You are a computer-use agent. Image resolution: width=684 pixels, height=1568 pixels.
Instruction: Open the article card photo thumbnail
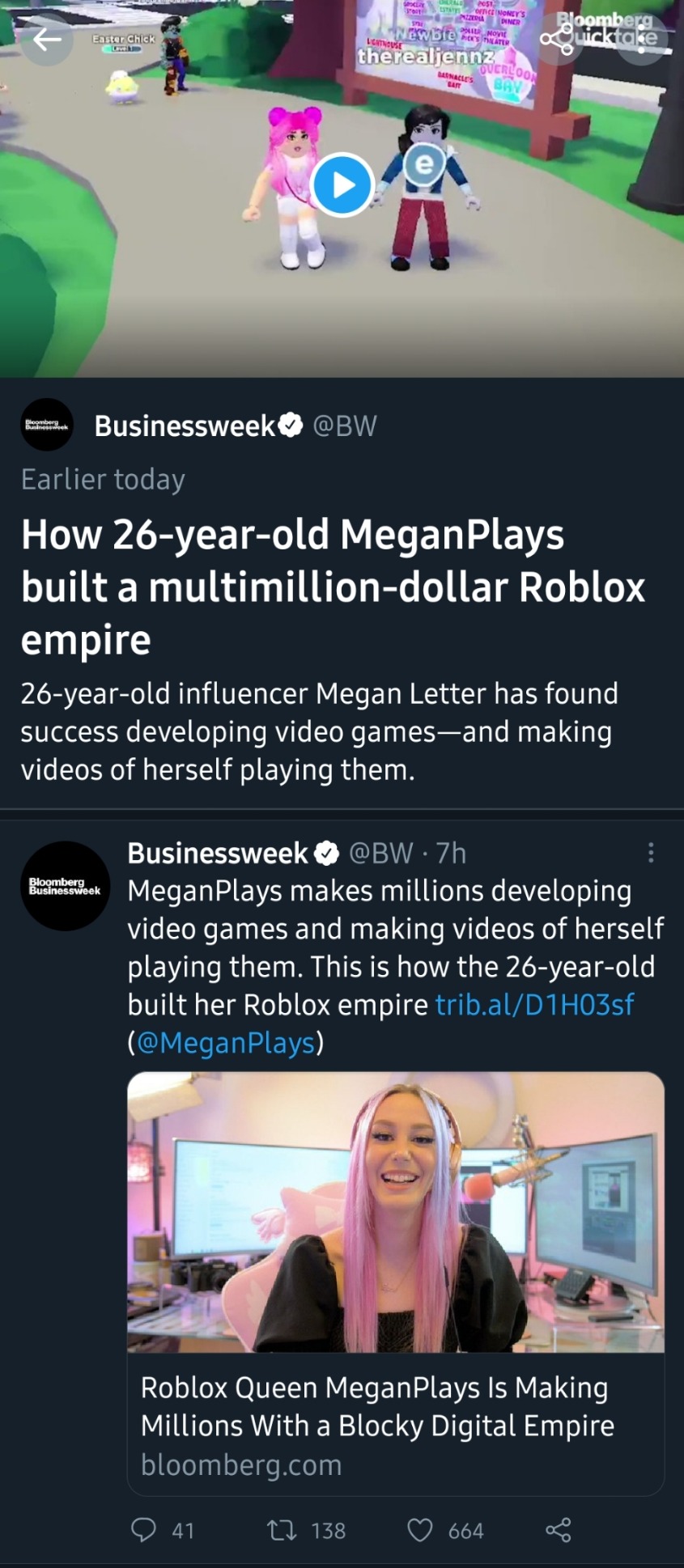pyautogui.click(x=396, y=1211)
